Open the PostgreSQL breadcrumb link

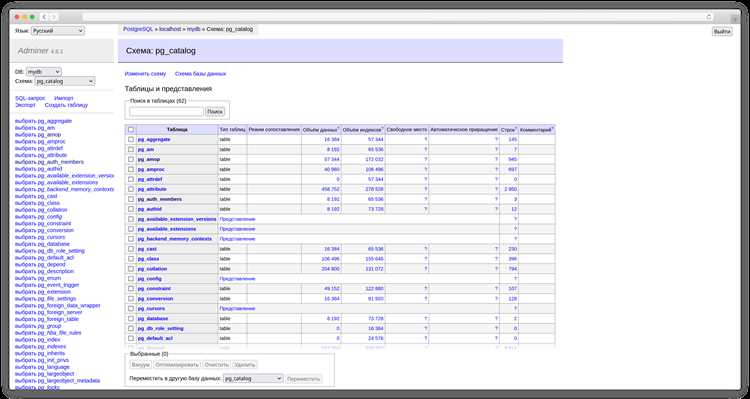coord(138,29)
